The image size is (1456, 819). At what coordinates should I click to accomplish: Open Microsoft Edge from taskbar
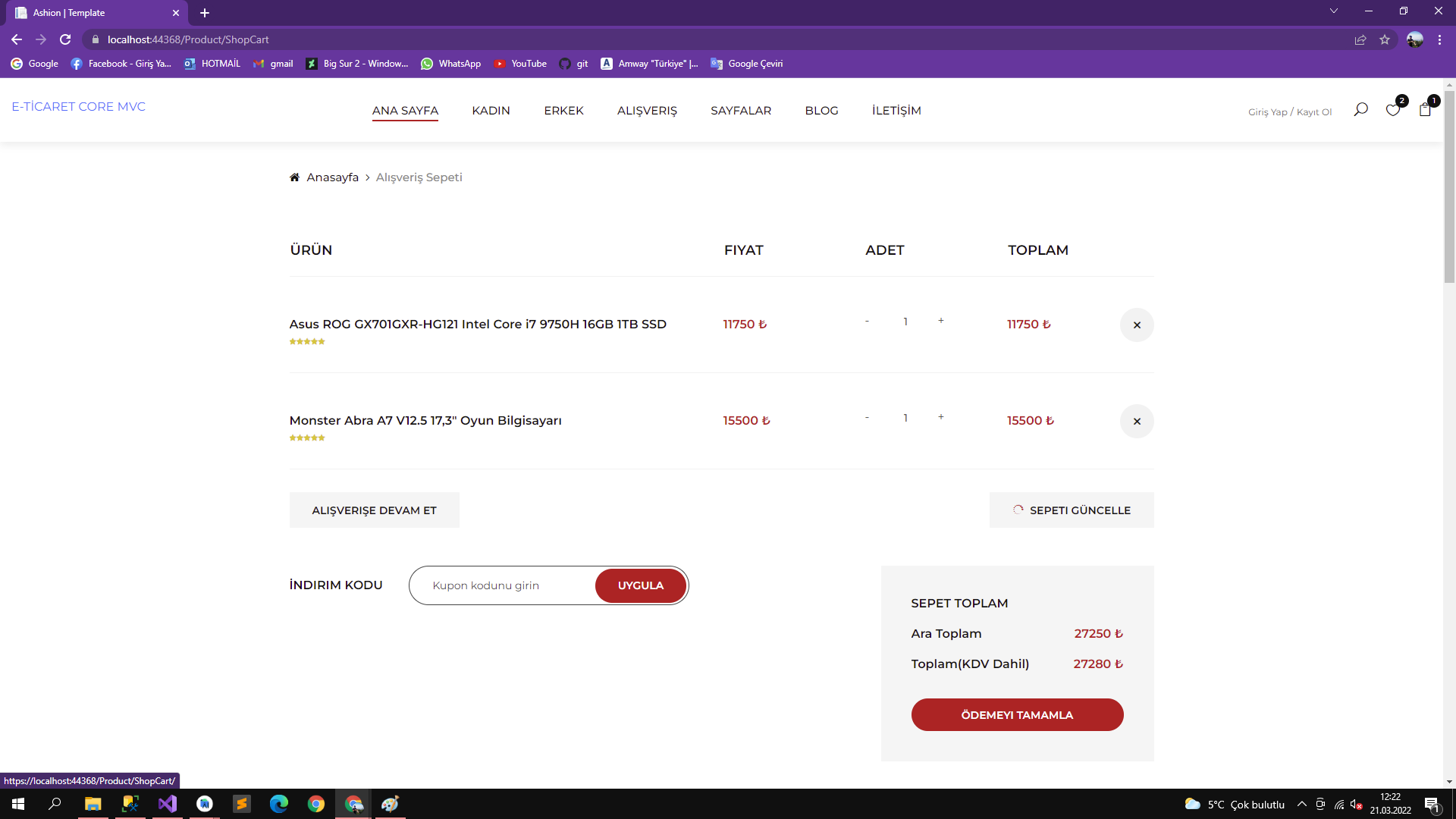(x=279, y=804)
